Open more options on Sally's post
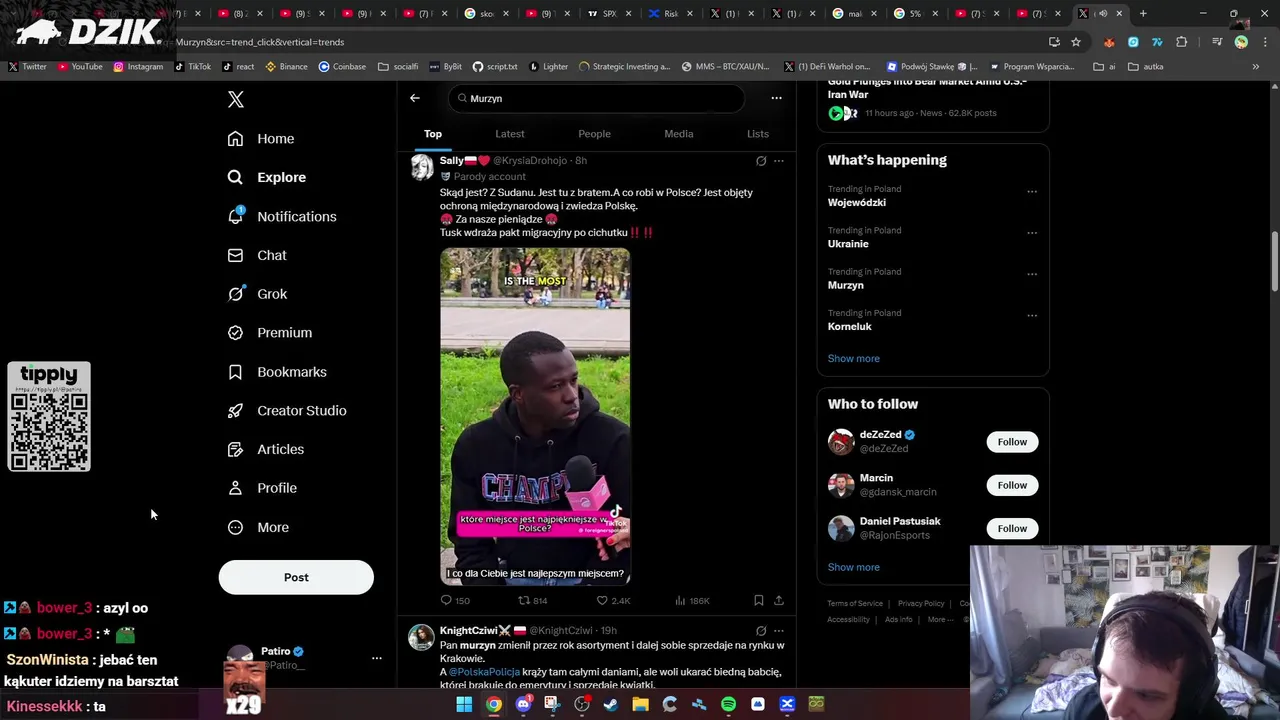 (779, 160)
